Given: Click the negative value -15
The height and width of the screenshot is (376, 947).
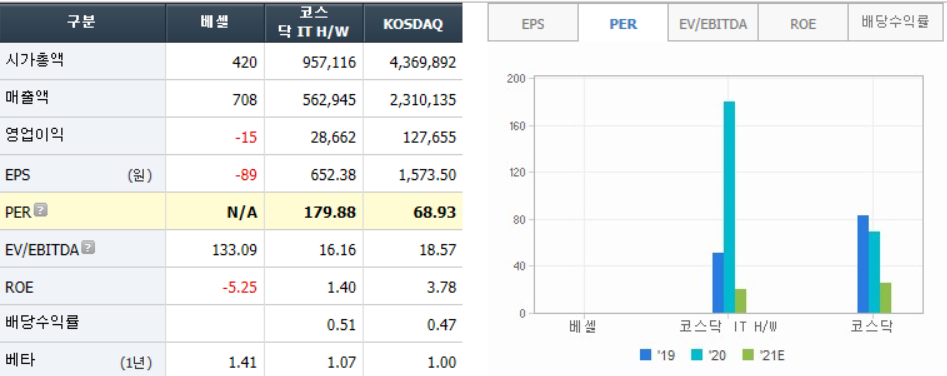Looking at the screenshot, I should [246, 138].
